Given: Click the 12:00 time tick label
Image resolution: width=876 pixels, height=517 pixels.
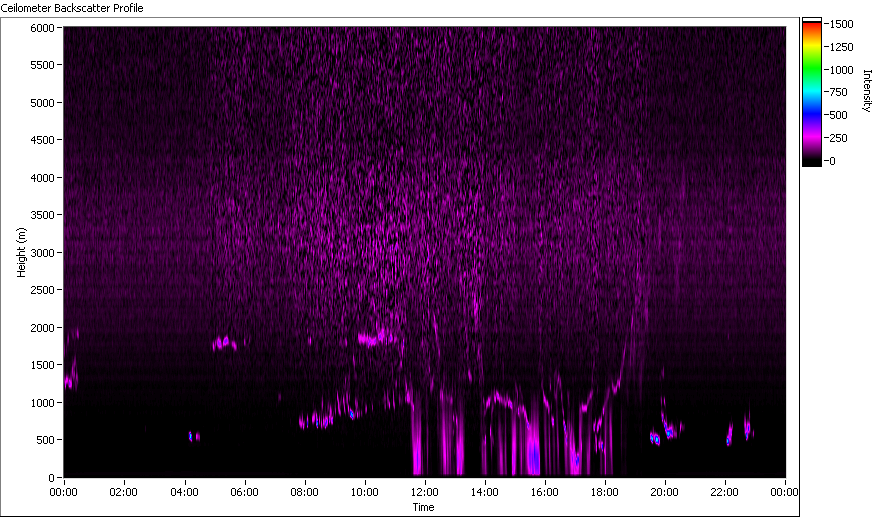Looking at the screenshot, I should (425, 492).
